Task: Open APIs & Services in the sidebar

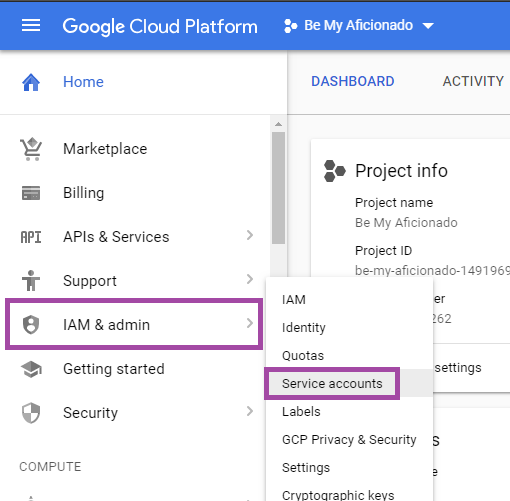Action: (x=116, y=237)
